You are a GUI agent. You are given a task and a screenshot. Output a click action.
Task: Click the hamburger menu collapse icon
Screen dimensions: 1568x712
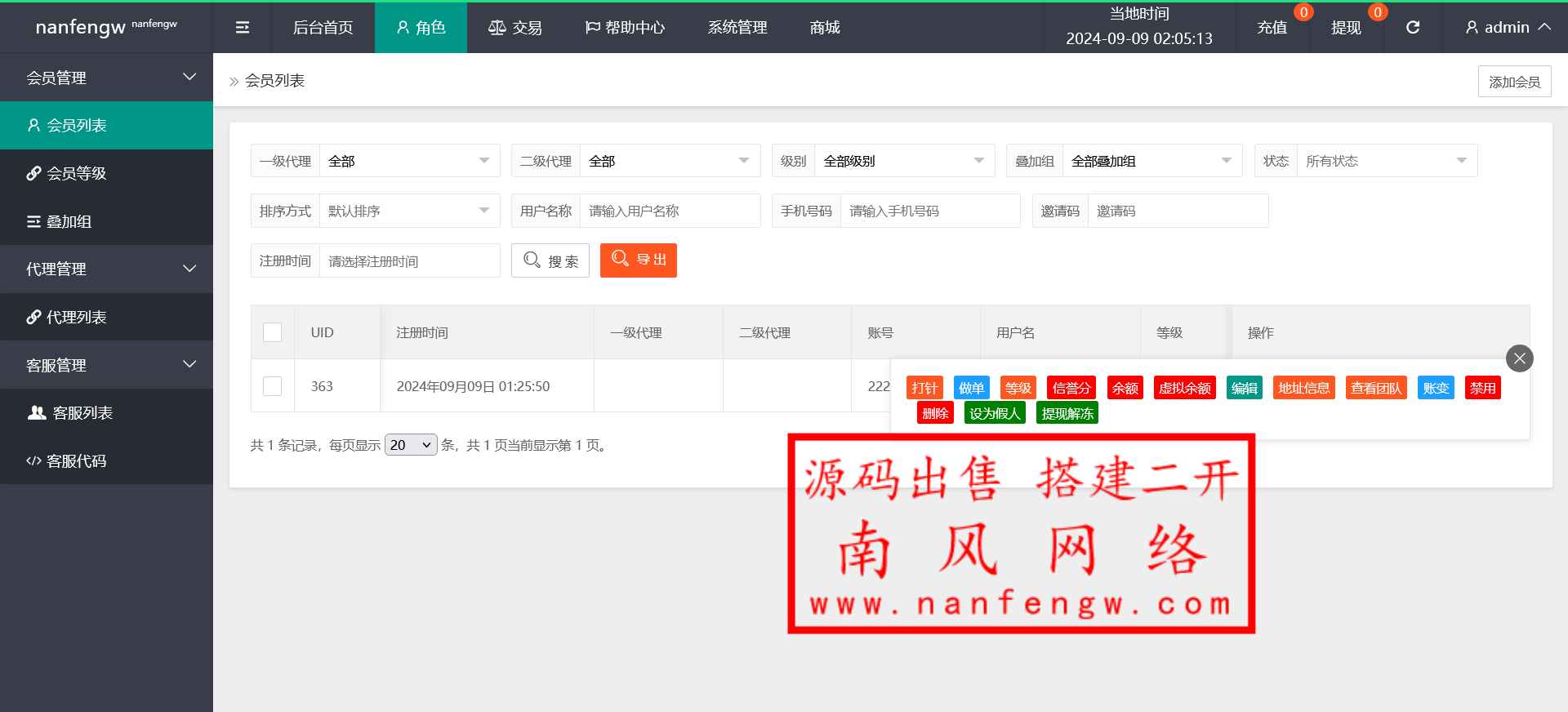point(243,28)
